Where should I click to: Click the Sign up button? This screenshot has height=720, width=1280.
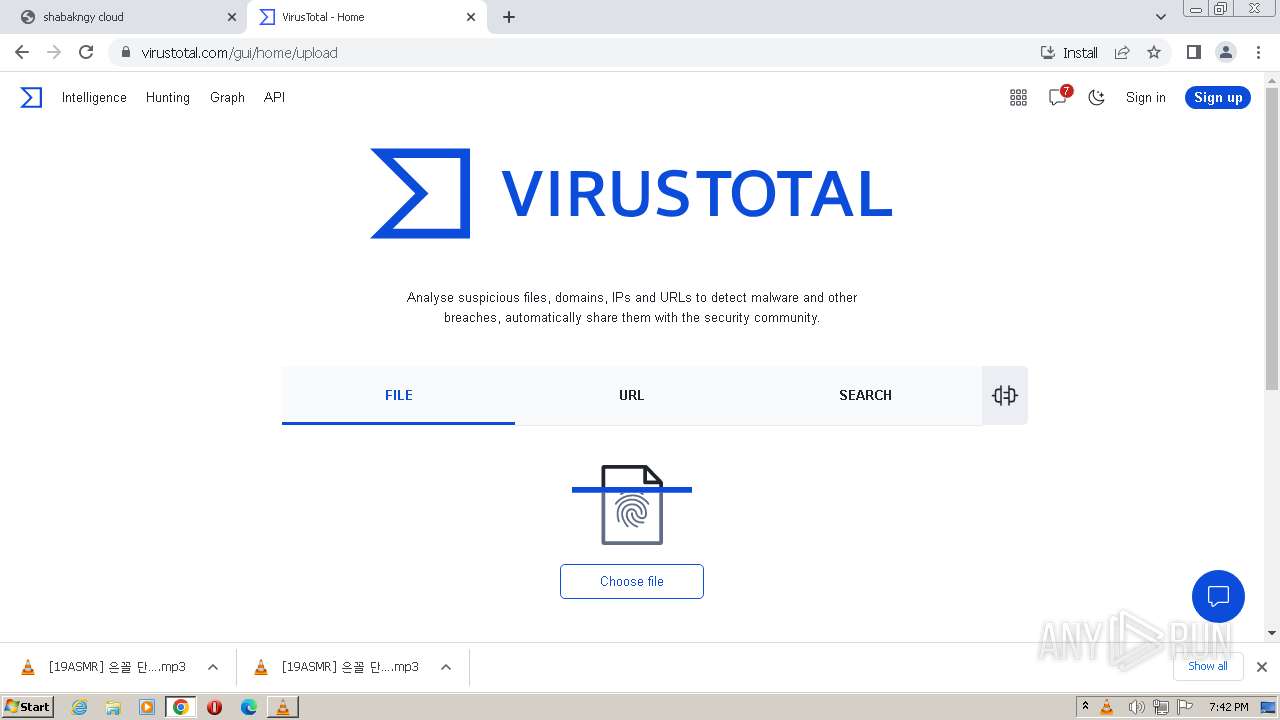point(1218,97)
